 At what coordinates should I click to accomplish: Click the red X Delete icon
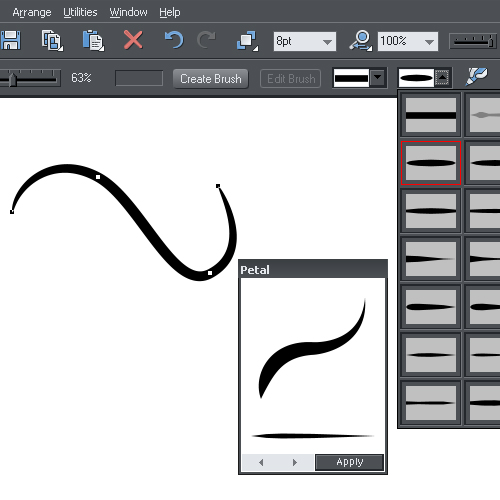[x=133, y=40]
